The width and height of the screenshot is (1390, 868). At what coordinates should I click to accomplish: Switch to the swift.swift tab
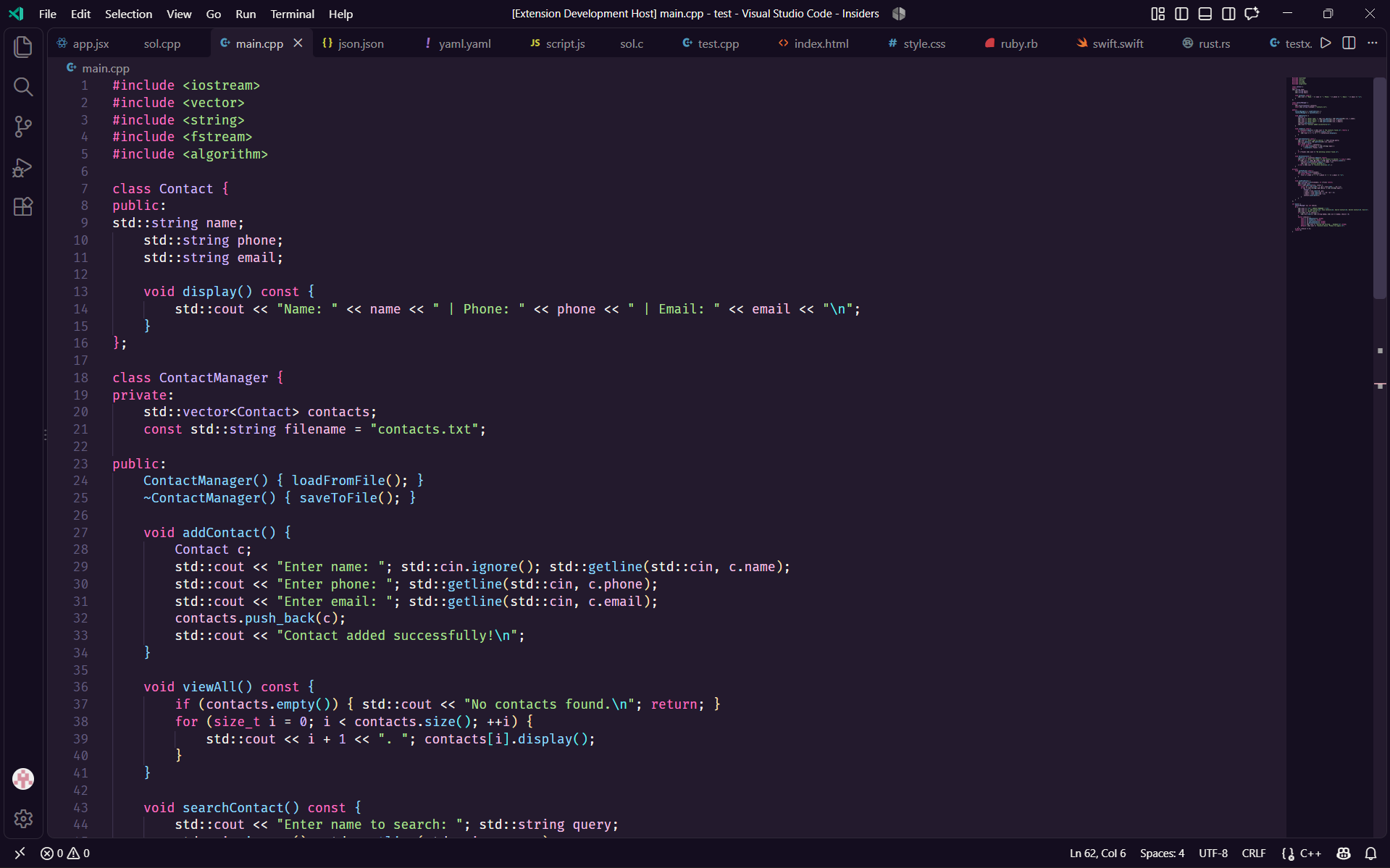click(1110, 43)
